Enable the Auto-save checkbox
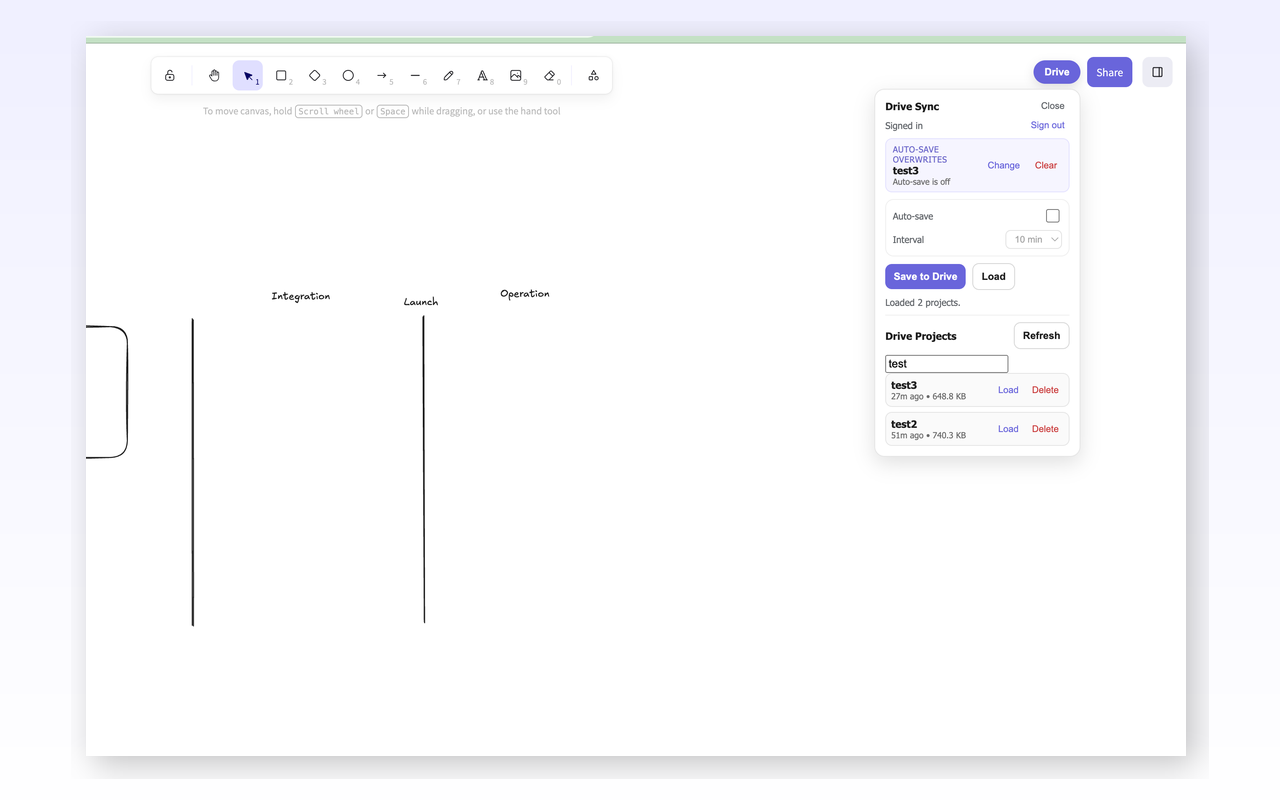The height and width of the screenshot is (800, 1280). [x=1052, y=216]
